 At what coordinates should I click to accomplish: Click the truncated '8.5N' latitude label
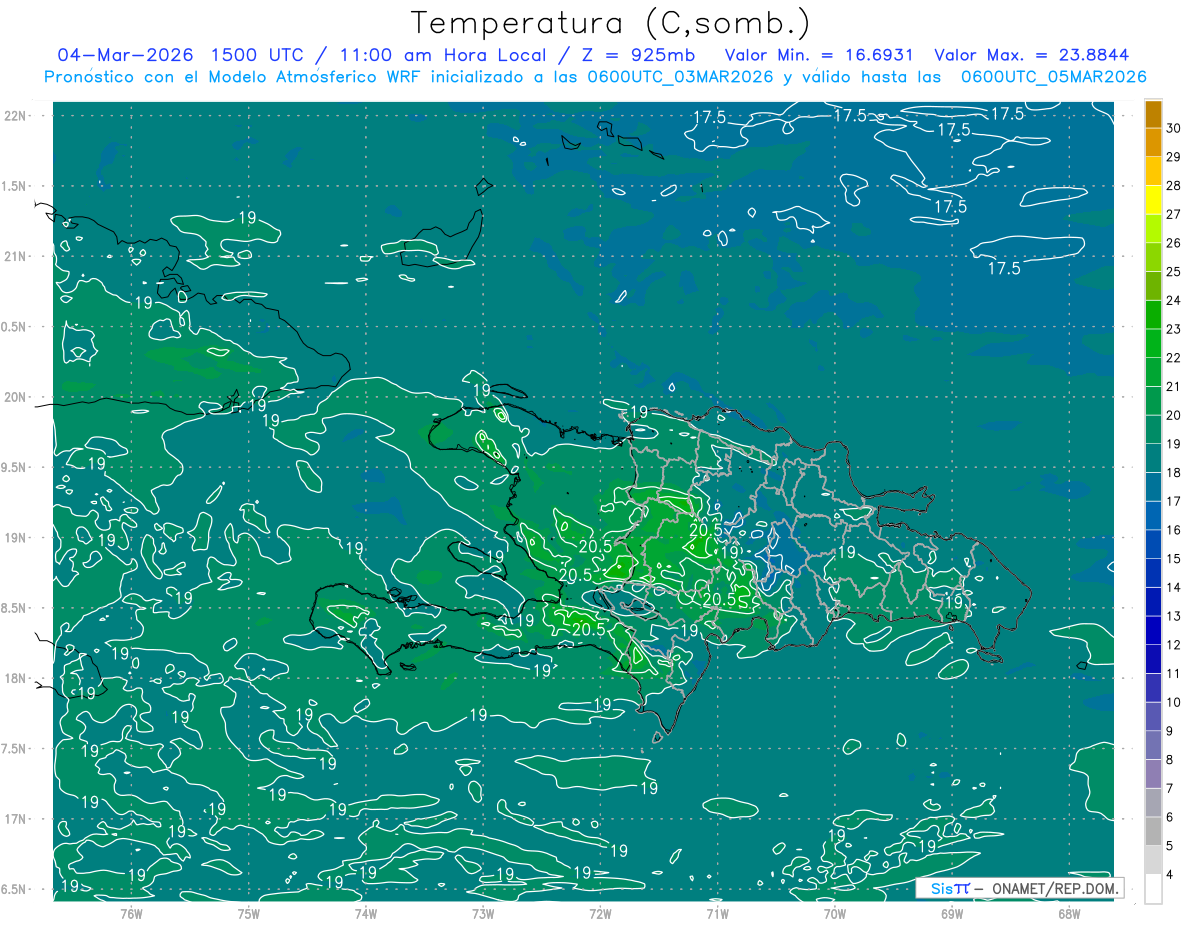[x=13, y=608]
